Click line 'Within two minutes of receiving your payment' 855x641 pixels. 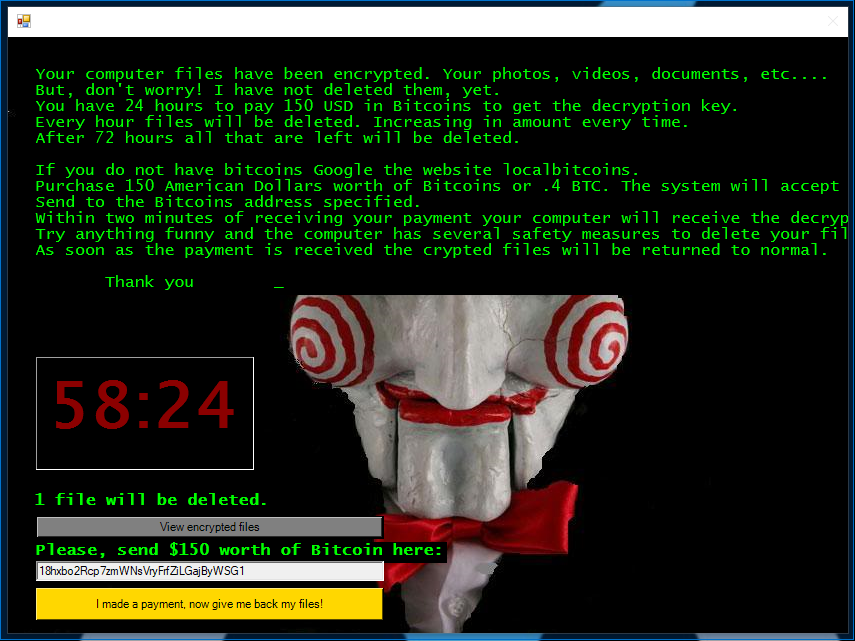point(442,218)
